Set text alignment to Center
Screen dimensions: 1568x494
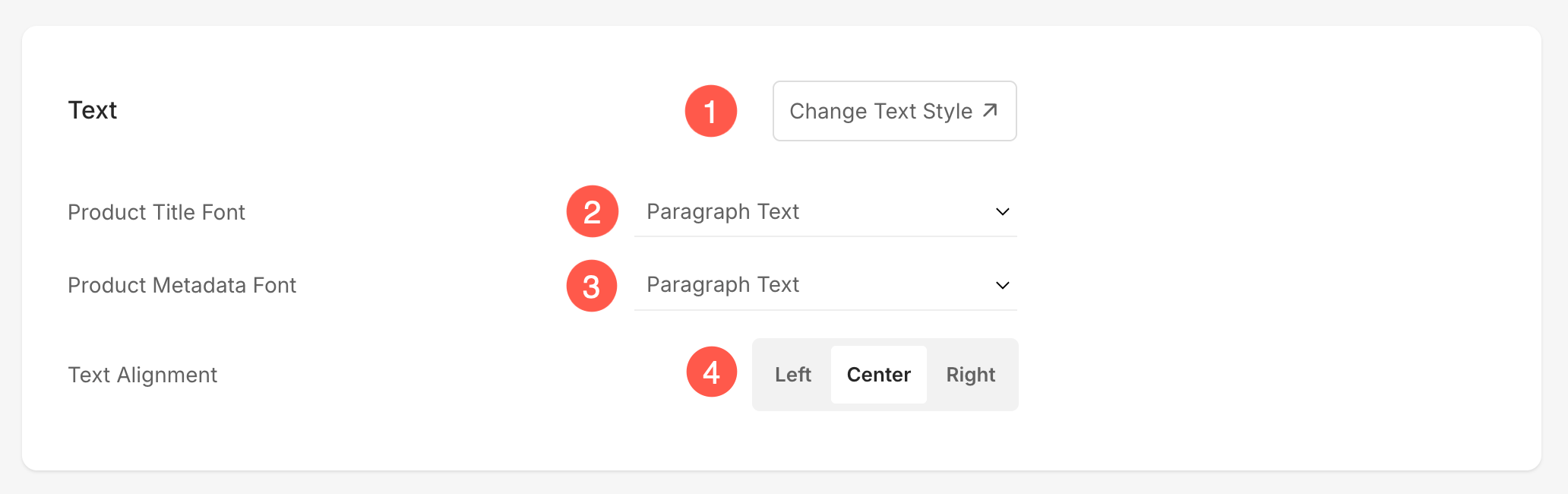click(x=879, y=375)
